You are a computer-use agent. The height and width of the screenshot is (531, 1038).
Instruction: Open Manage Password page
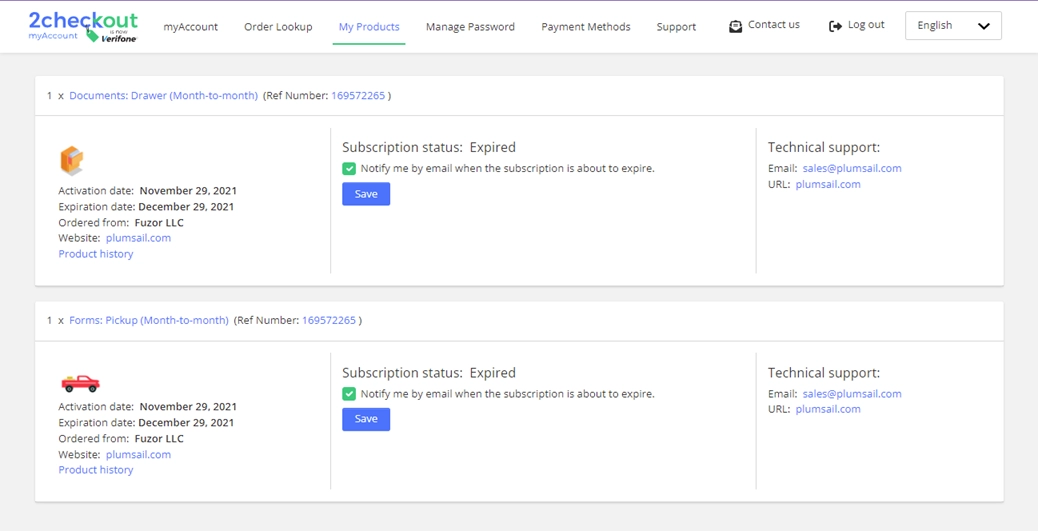[470, 27]
